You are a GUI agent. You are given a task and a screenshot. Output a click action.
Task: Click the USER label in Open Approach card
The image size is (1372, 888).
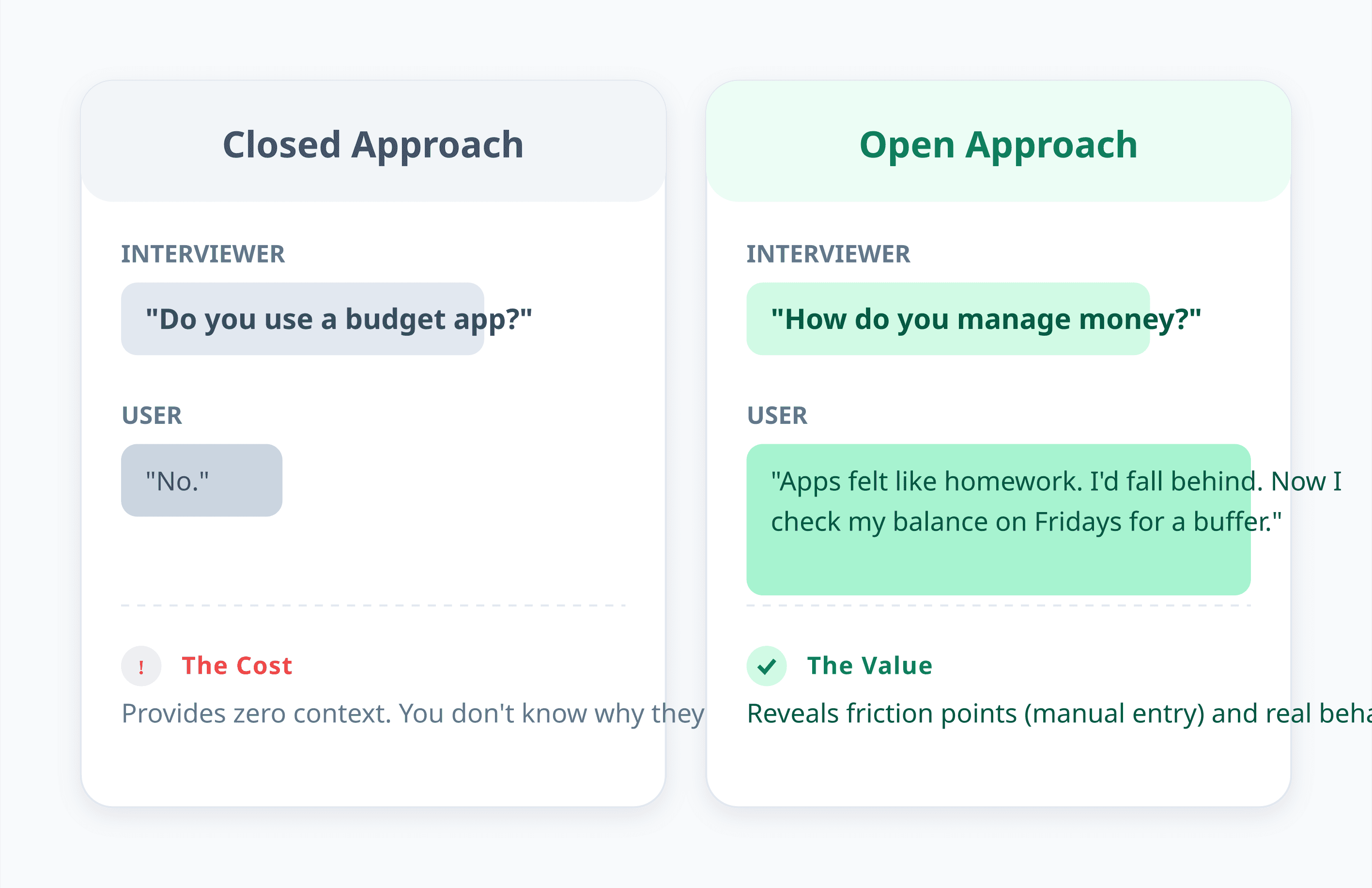777,416
